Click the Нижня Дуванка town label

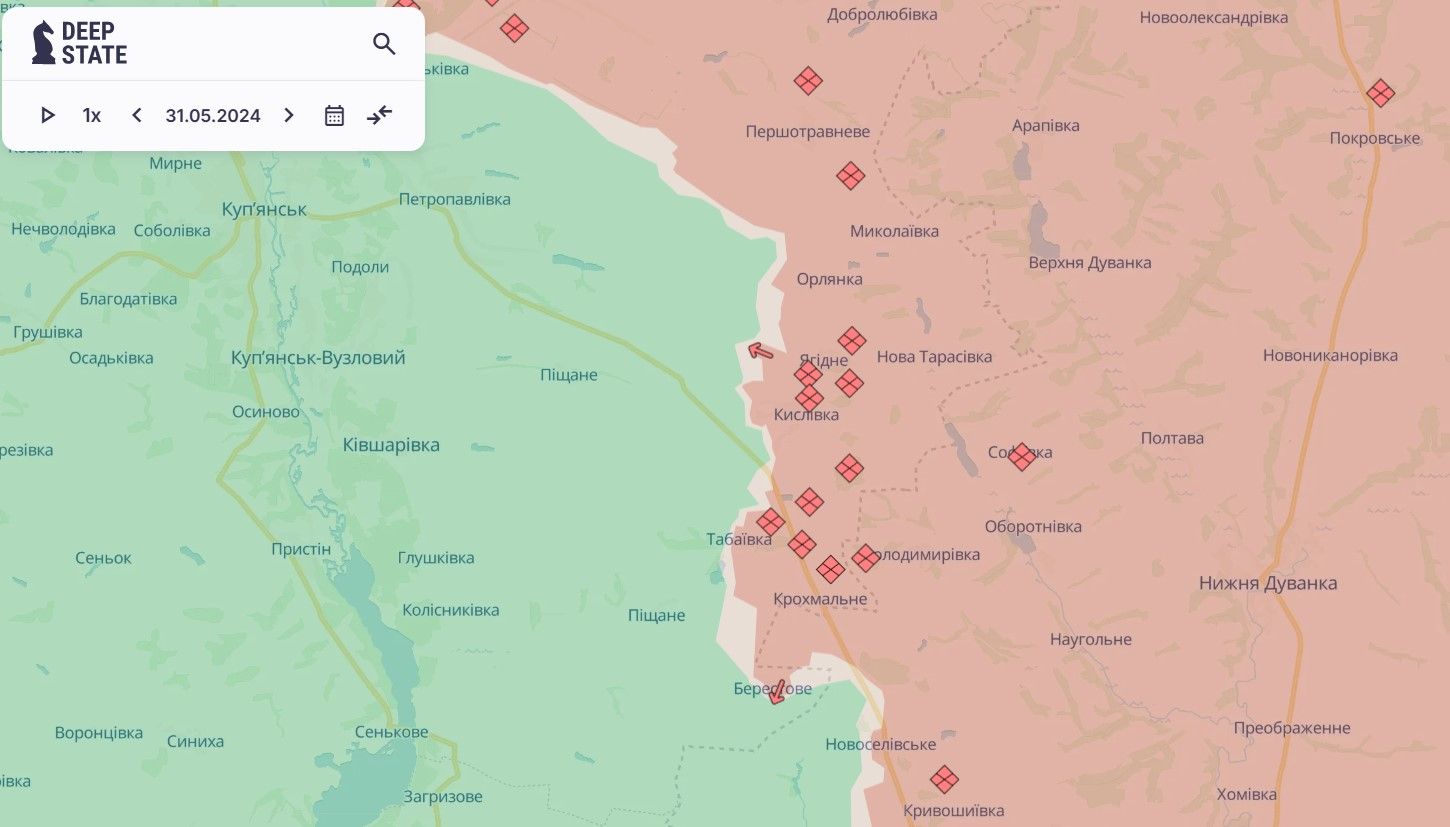(x=1268, y=583)
